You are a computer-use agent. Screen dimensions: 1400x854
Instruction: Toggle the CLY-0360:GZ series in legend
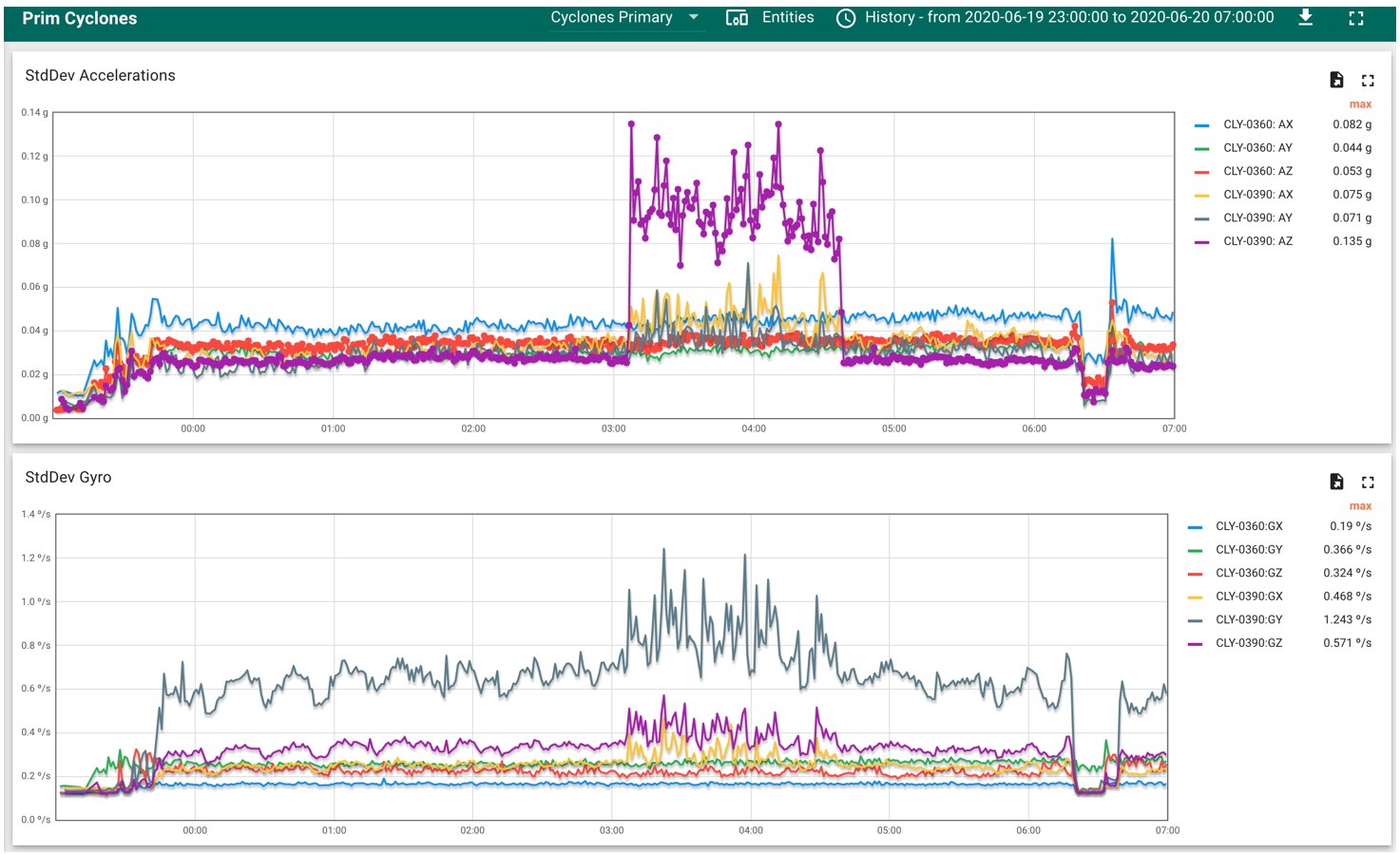(x=1249, y=573)
